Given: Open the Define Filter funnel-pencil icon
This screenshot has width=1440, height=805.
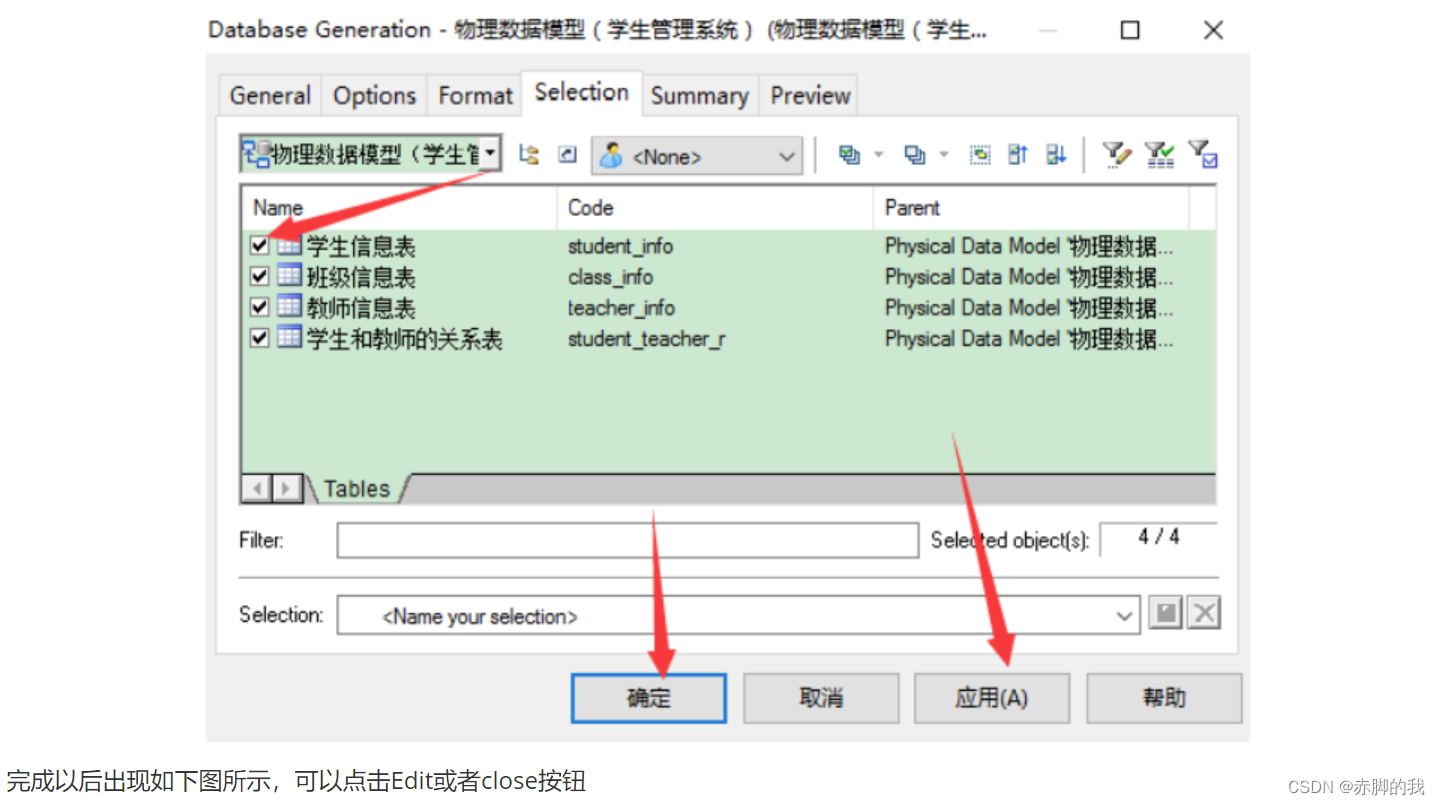Looking at the screenshot, I should 1115,155.
